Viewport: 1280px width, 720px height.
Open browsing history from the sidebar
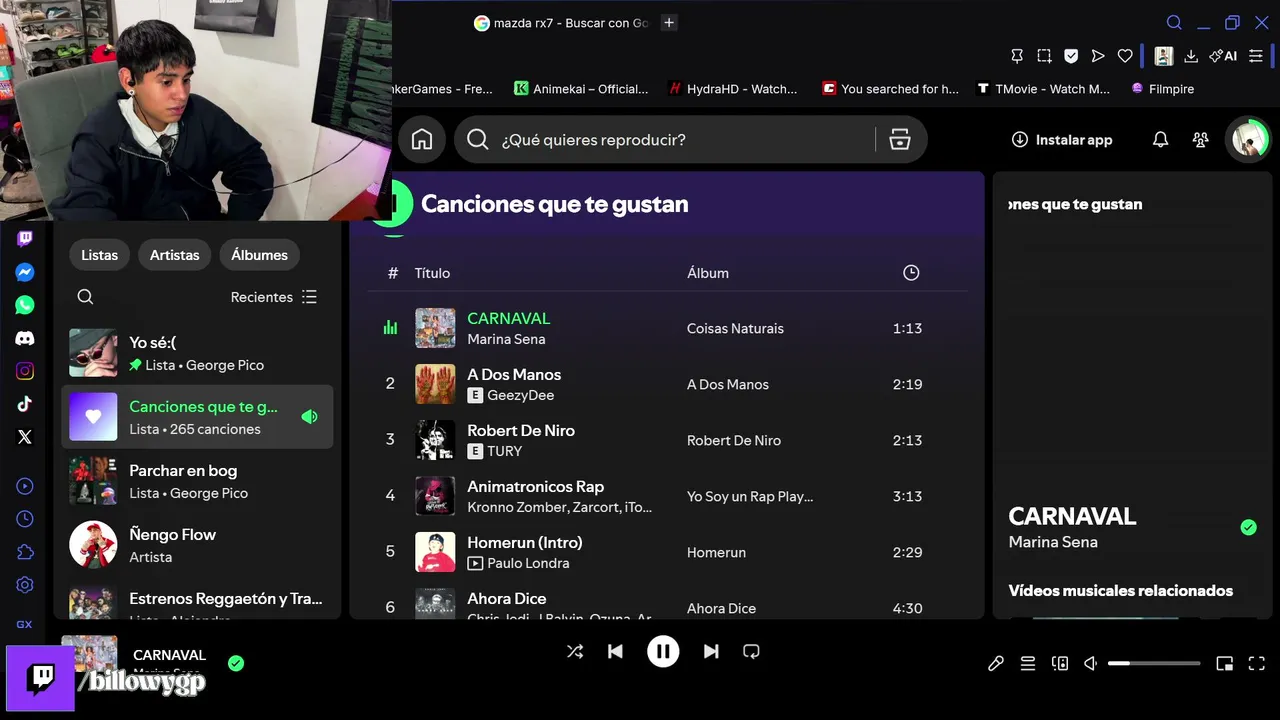(x=25, y=519)
